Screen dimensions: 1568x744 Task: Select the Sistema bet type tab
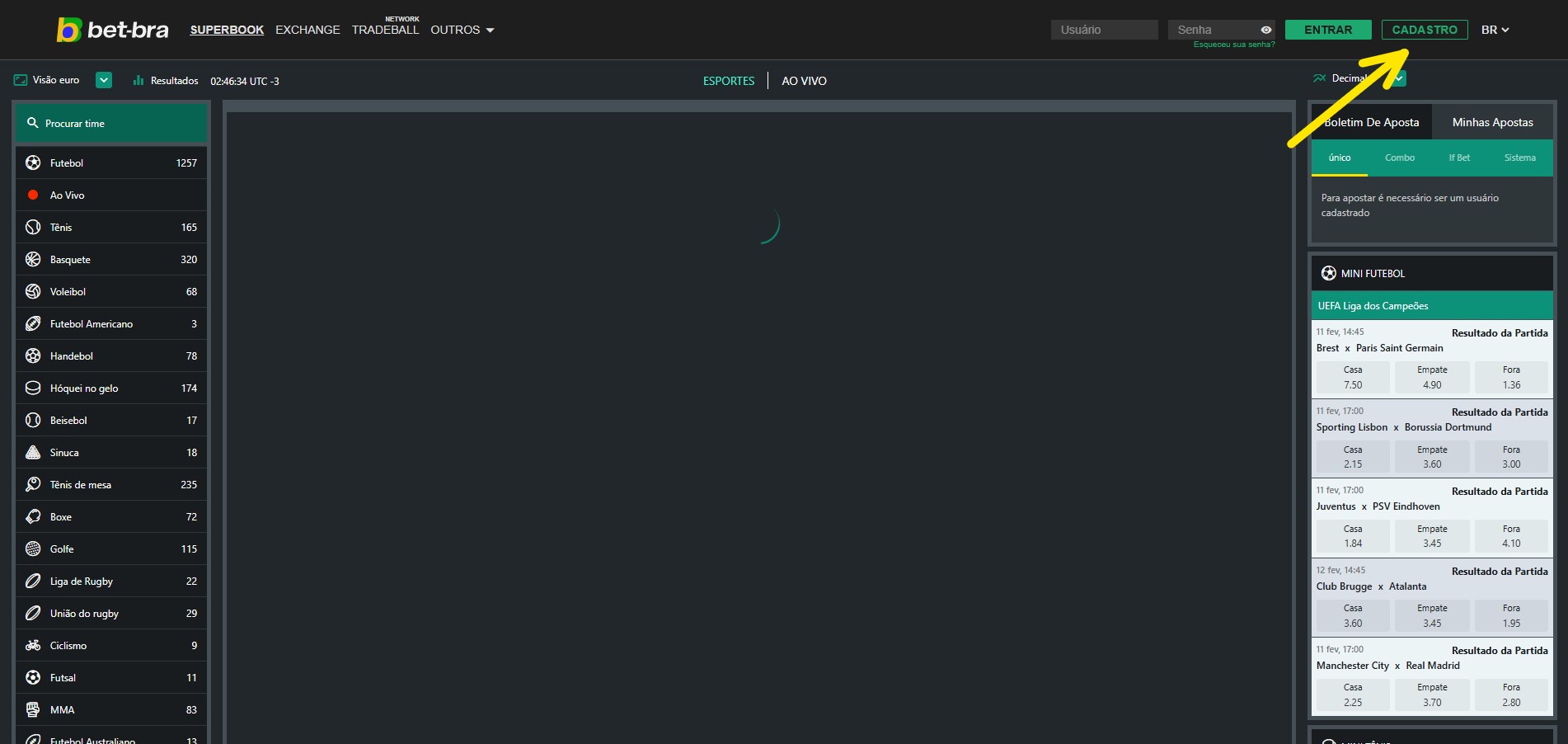pyautogui.click(x=1520, y=158)
